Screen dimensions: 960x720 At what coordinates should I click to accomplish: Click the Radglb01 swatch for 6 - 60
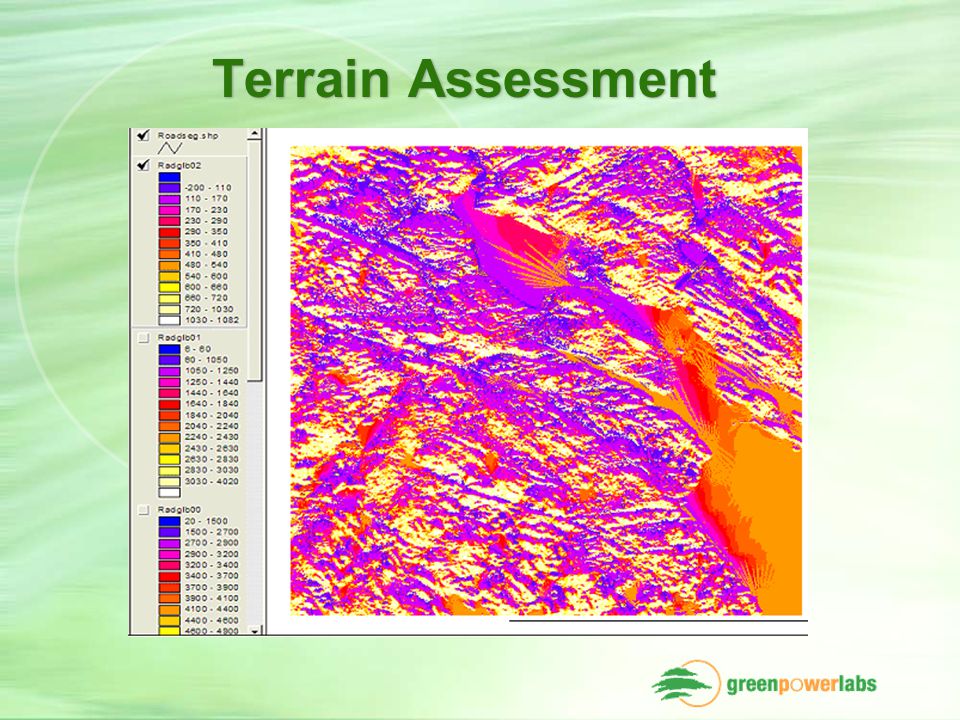pyautogui.click(x=170, y=349)
